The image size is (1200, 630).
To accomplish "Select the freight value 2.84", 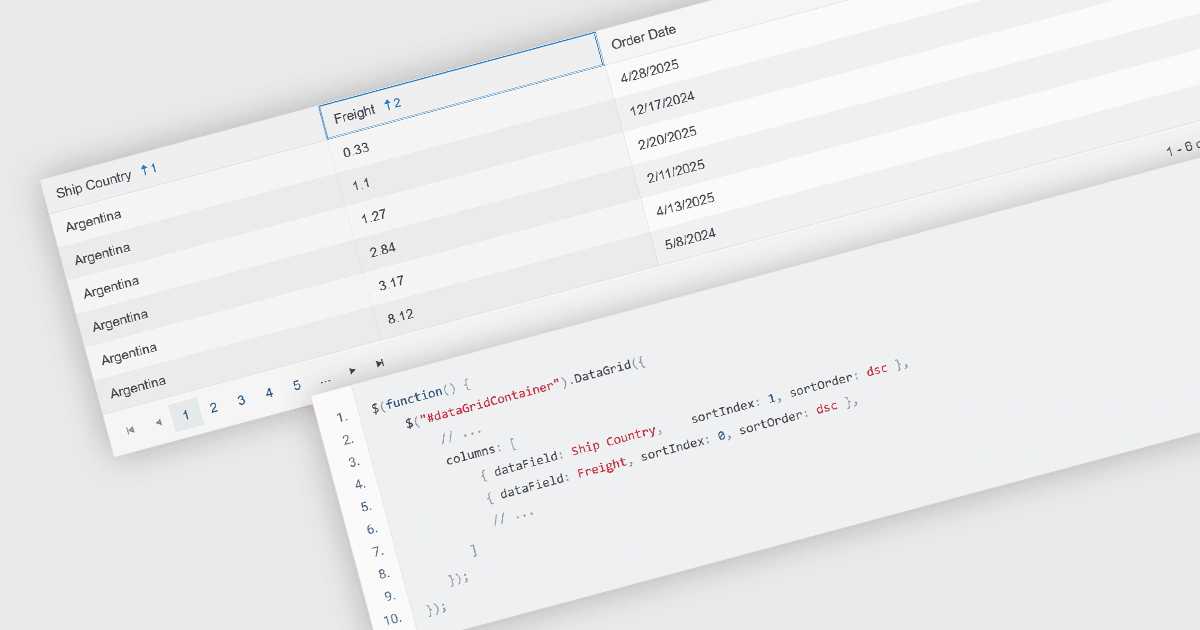I will 383,250.
